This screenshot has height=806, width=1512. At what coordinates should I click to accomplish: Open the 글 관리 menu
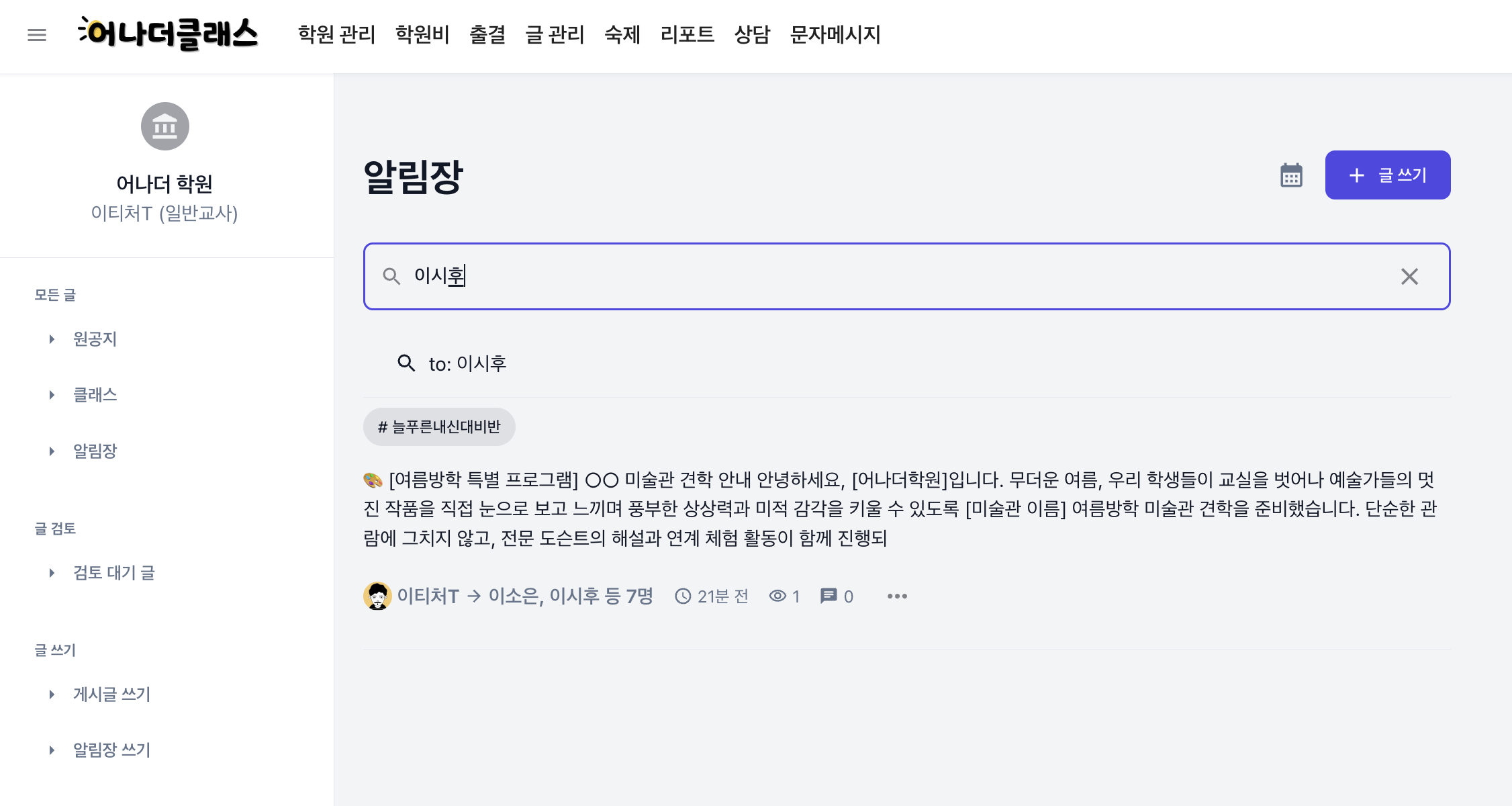[555, 34]
